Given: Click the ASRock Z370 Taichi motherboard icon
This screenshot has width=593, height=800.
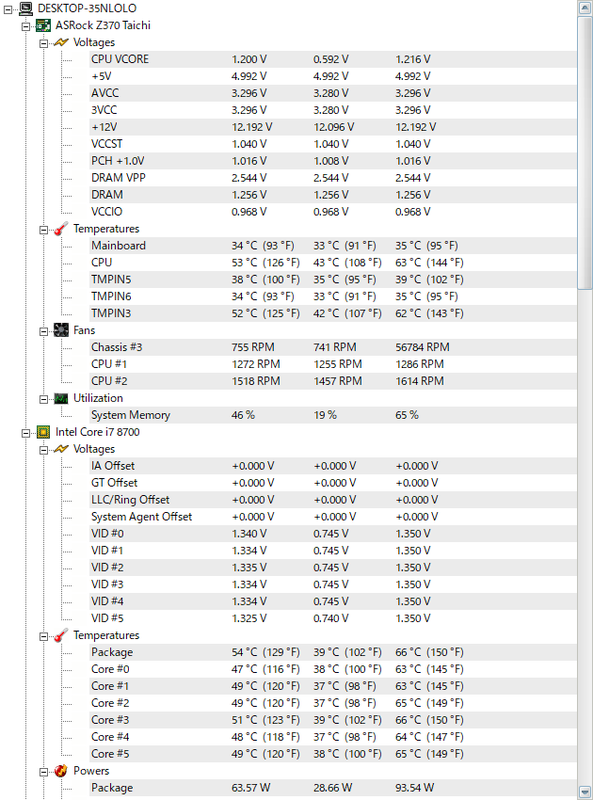Looking at the screenshot, I should click(43, 25).
